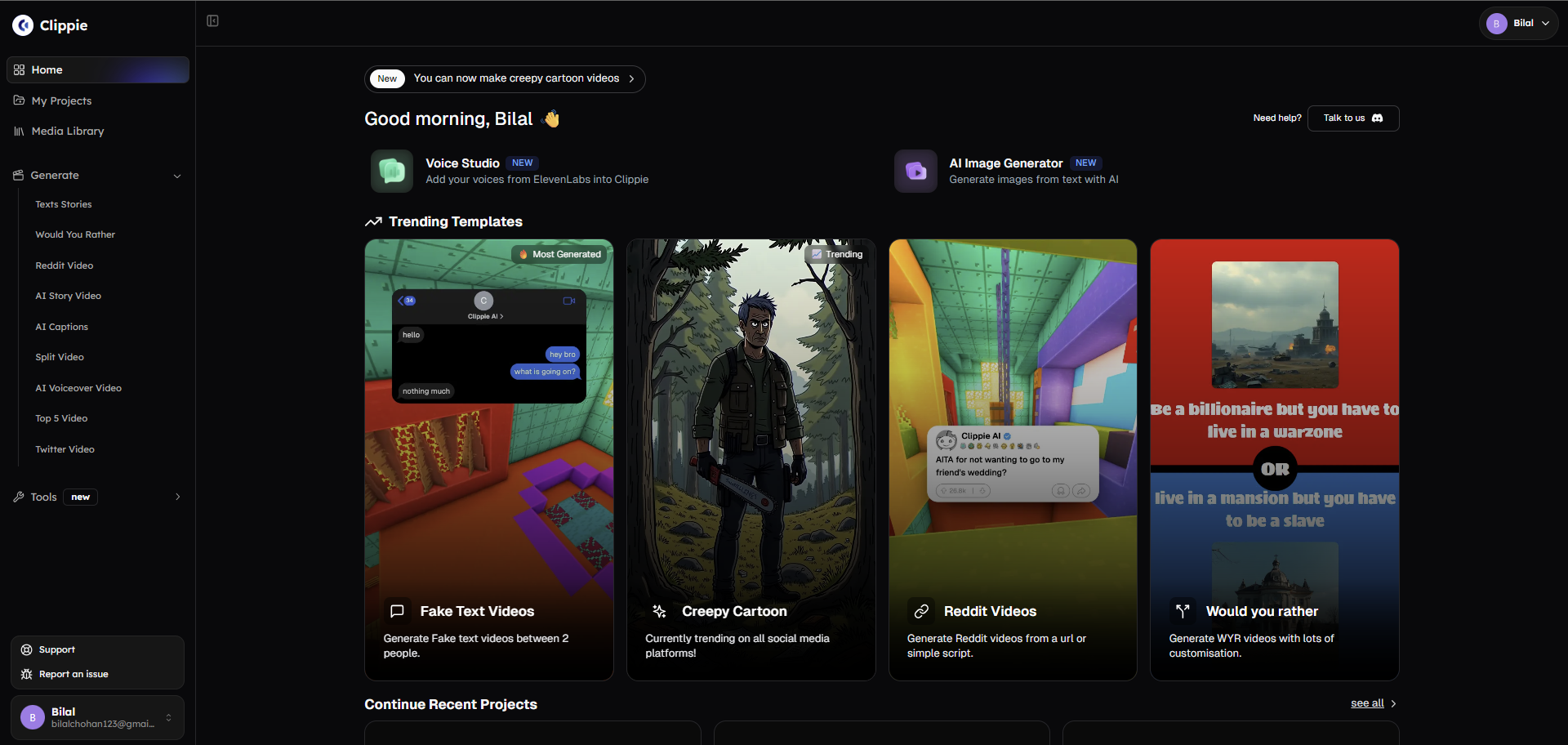The height and width of the screenshot is (745, 1568).
Task: Open the Would you rather template card
Action: (x=1275, y=460)
